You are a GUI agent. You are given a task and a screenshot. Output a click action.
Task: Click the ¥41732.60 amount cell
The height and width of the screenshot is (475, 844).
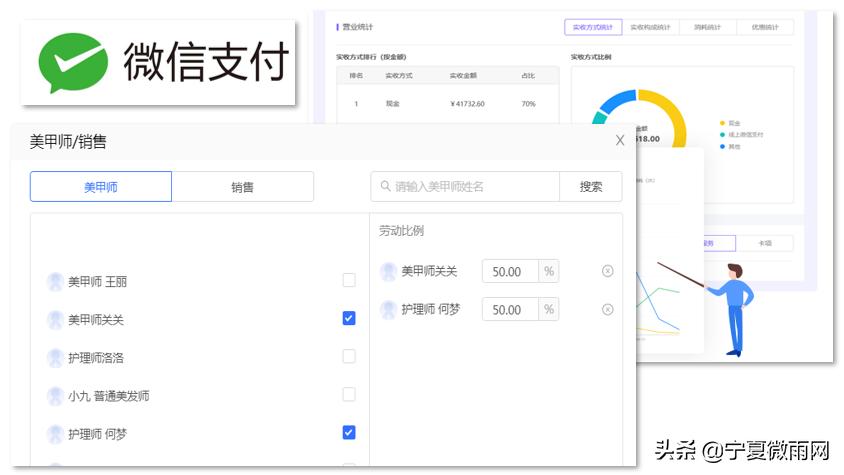click(x=467, y=104)
